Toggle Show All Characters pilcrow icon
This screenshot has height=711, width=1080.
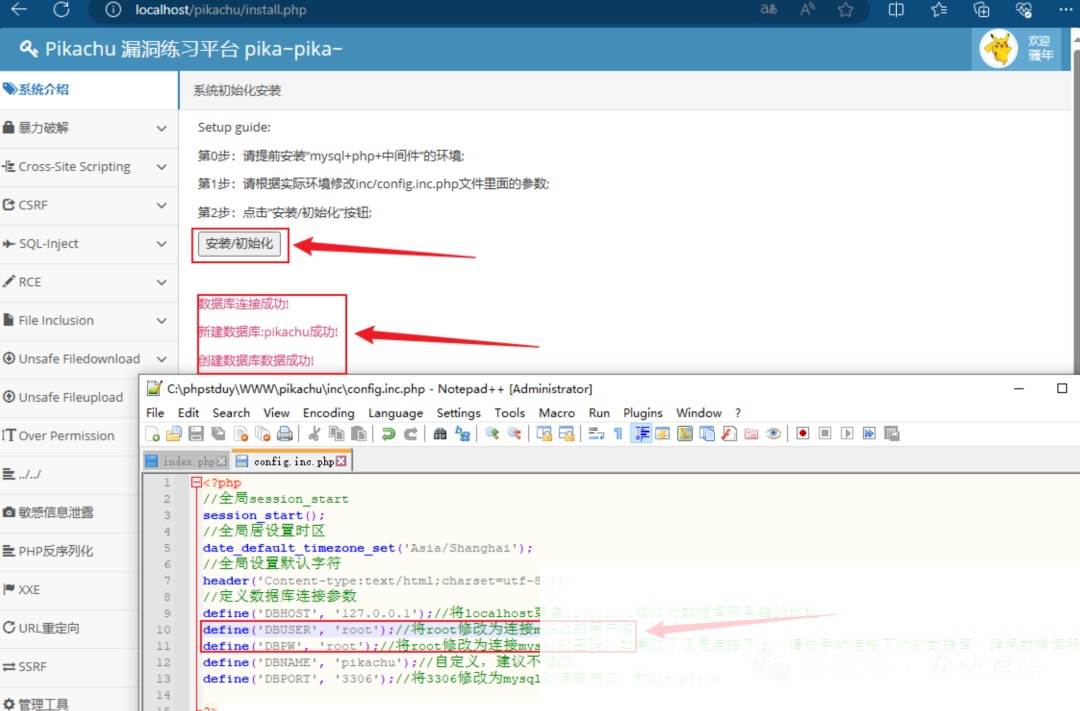(x=618, y=433)
